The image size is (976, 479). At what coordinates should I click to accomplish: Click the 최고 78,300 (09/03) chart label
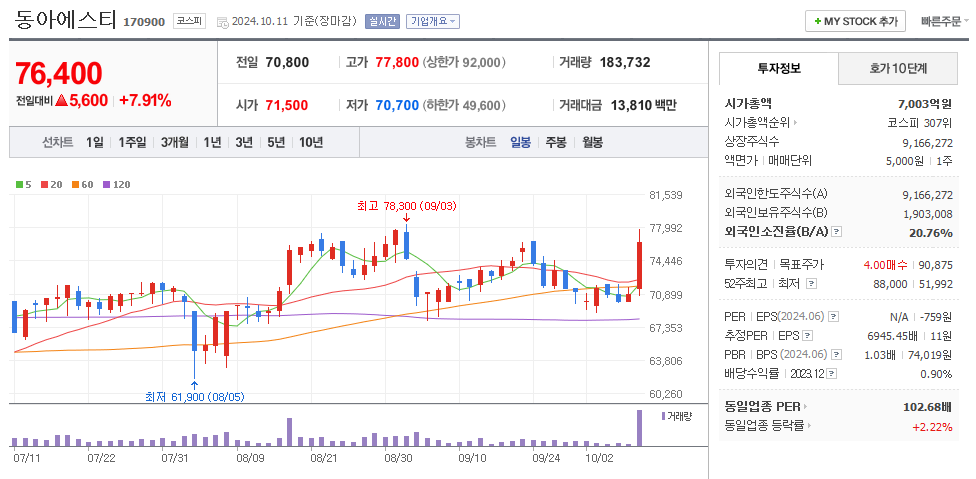click(x=406, y=205)
